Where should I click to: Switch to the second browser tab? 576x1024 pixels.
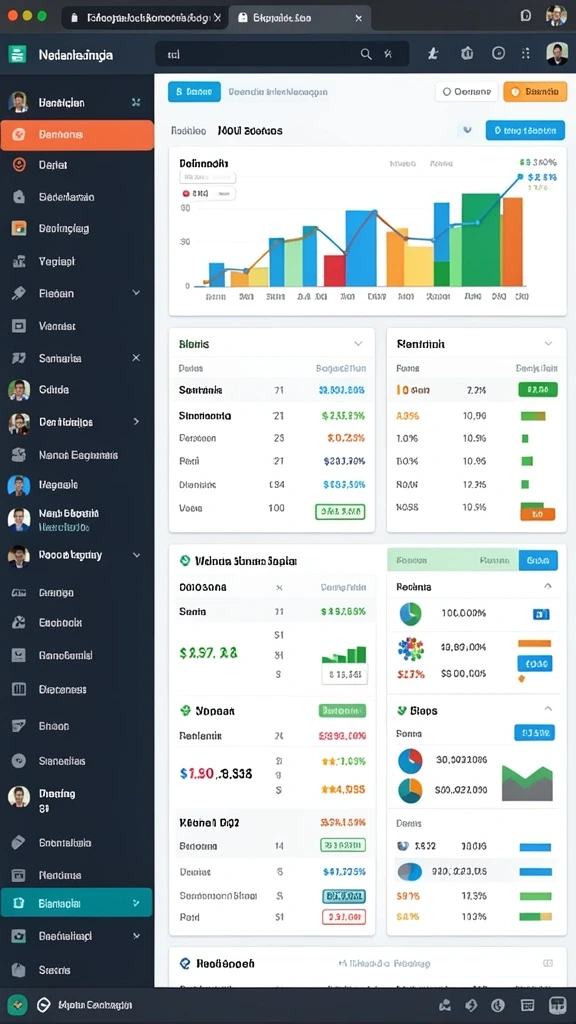coord(300,18)
